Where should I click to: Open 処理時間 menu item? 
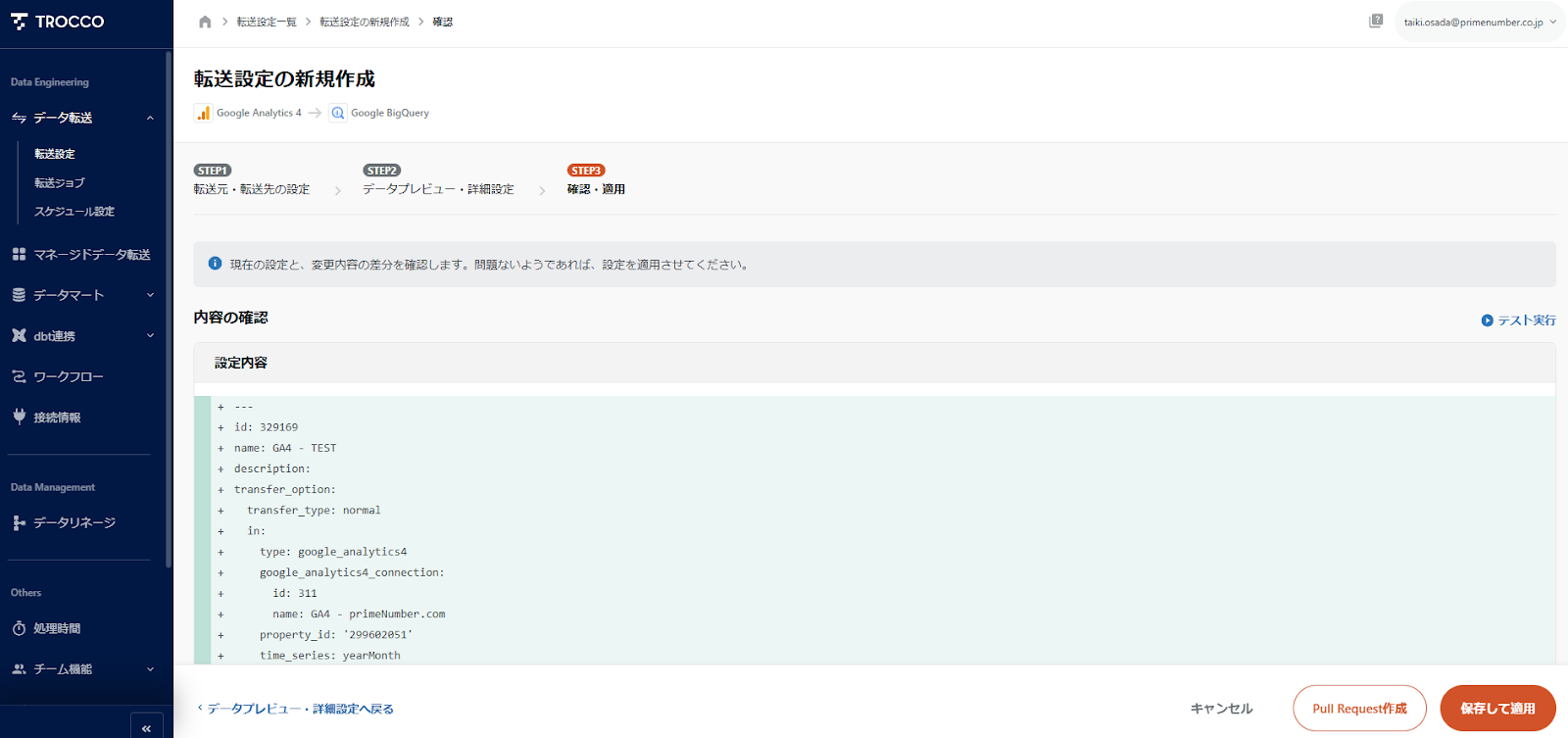[57, 629]
